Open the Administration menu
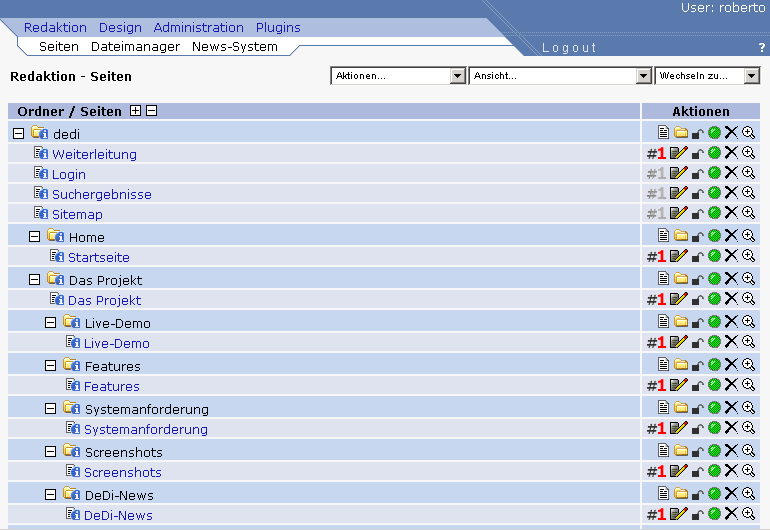770x530 pixels. click(198, 28)
